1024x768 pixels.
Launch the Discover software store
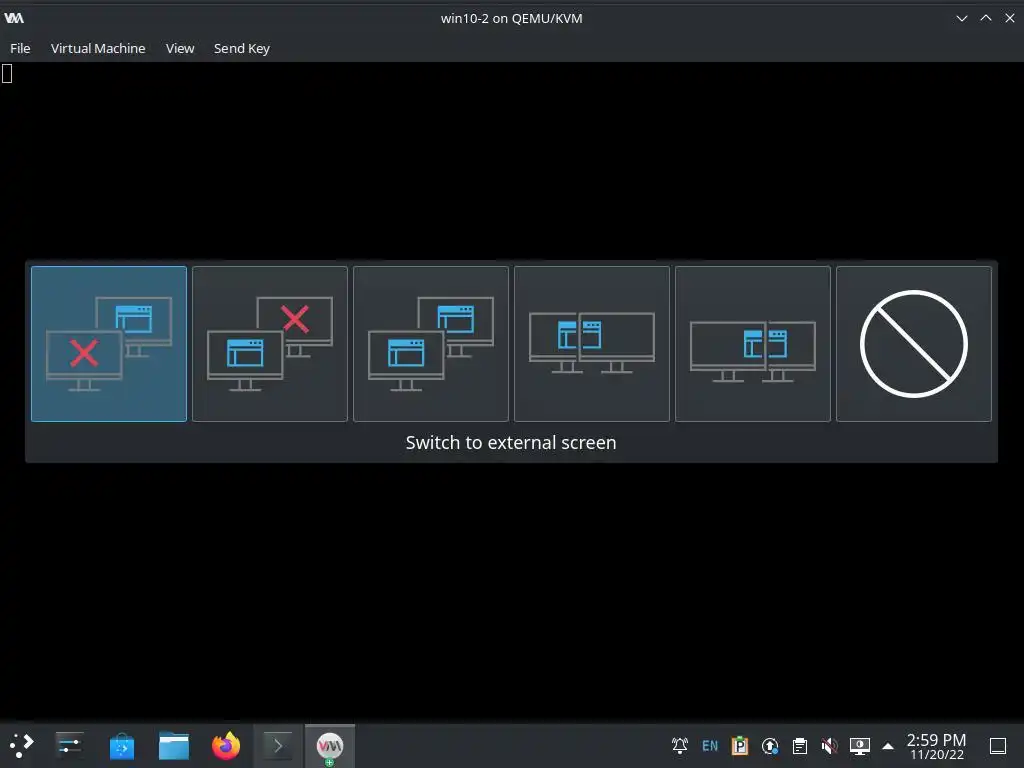121,745
